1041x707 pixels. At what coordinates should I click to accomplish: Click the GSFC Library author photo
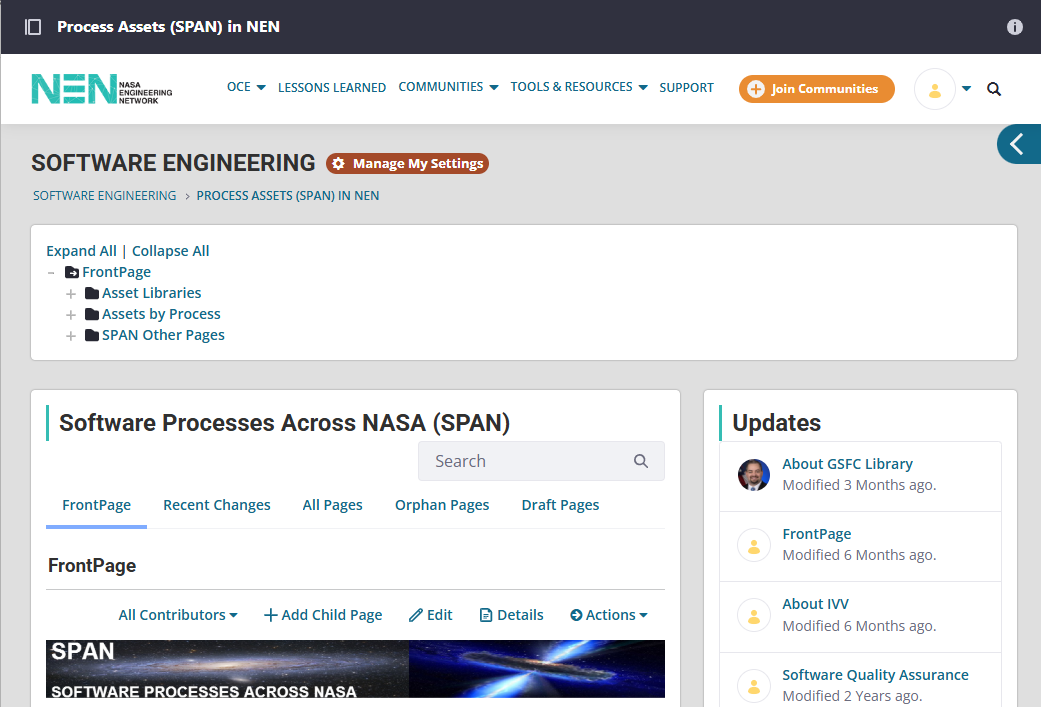tap(753, 475)
